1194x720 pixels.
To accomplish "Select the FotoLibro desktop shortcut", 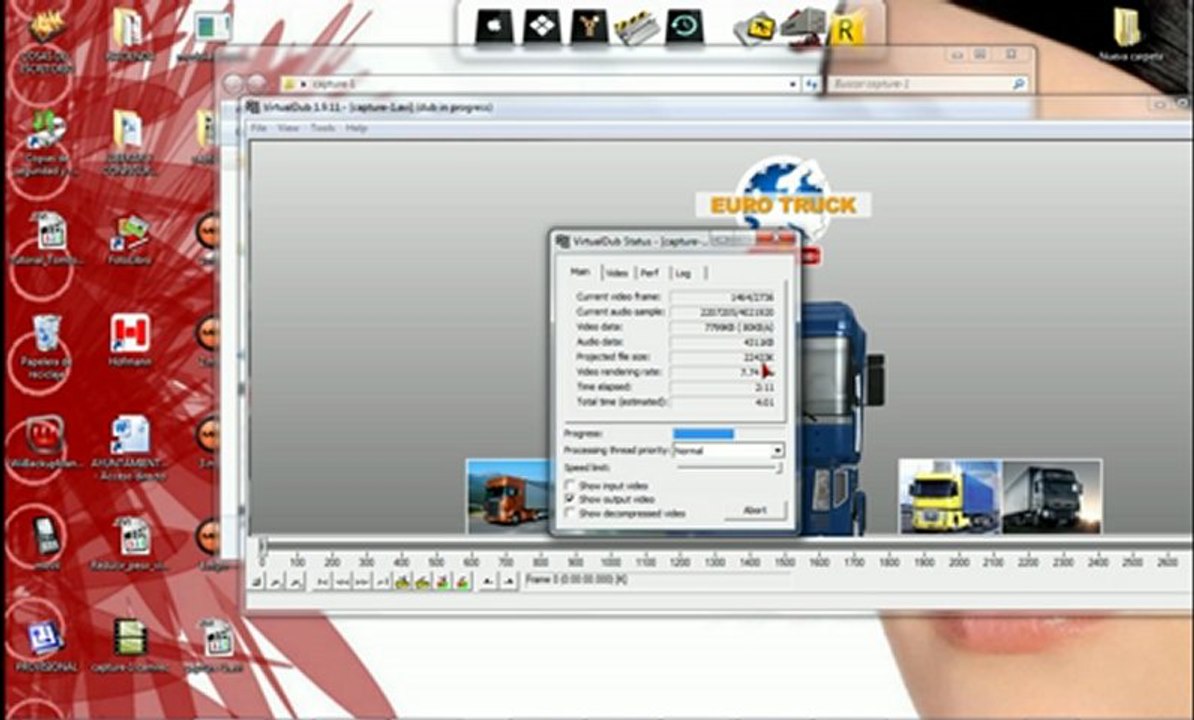I will tap(129, 239).
